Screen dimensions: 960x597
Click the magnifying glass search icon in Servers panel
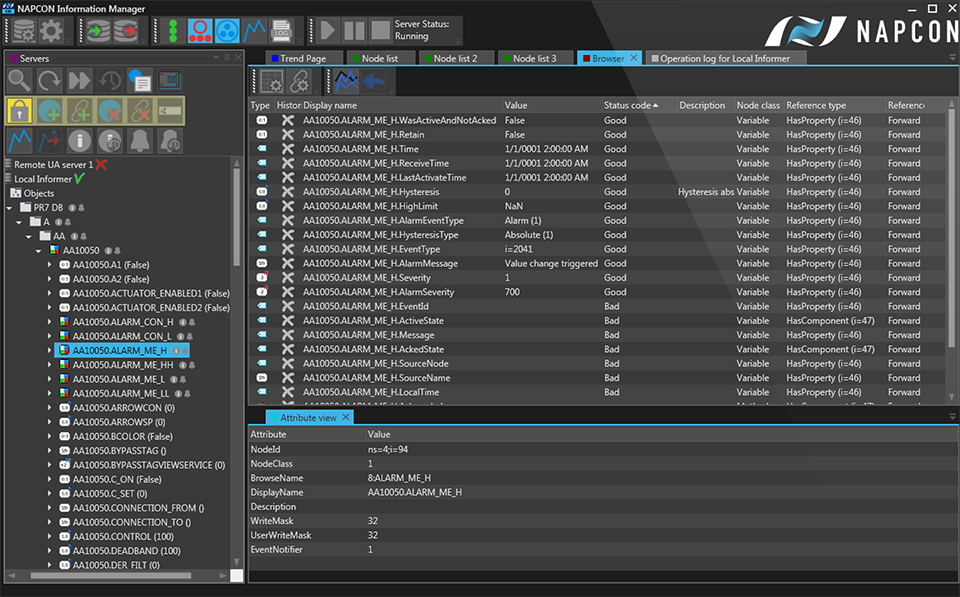click(x=19, y=81)
